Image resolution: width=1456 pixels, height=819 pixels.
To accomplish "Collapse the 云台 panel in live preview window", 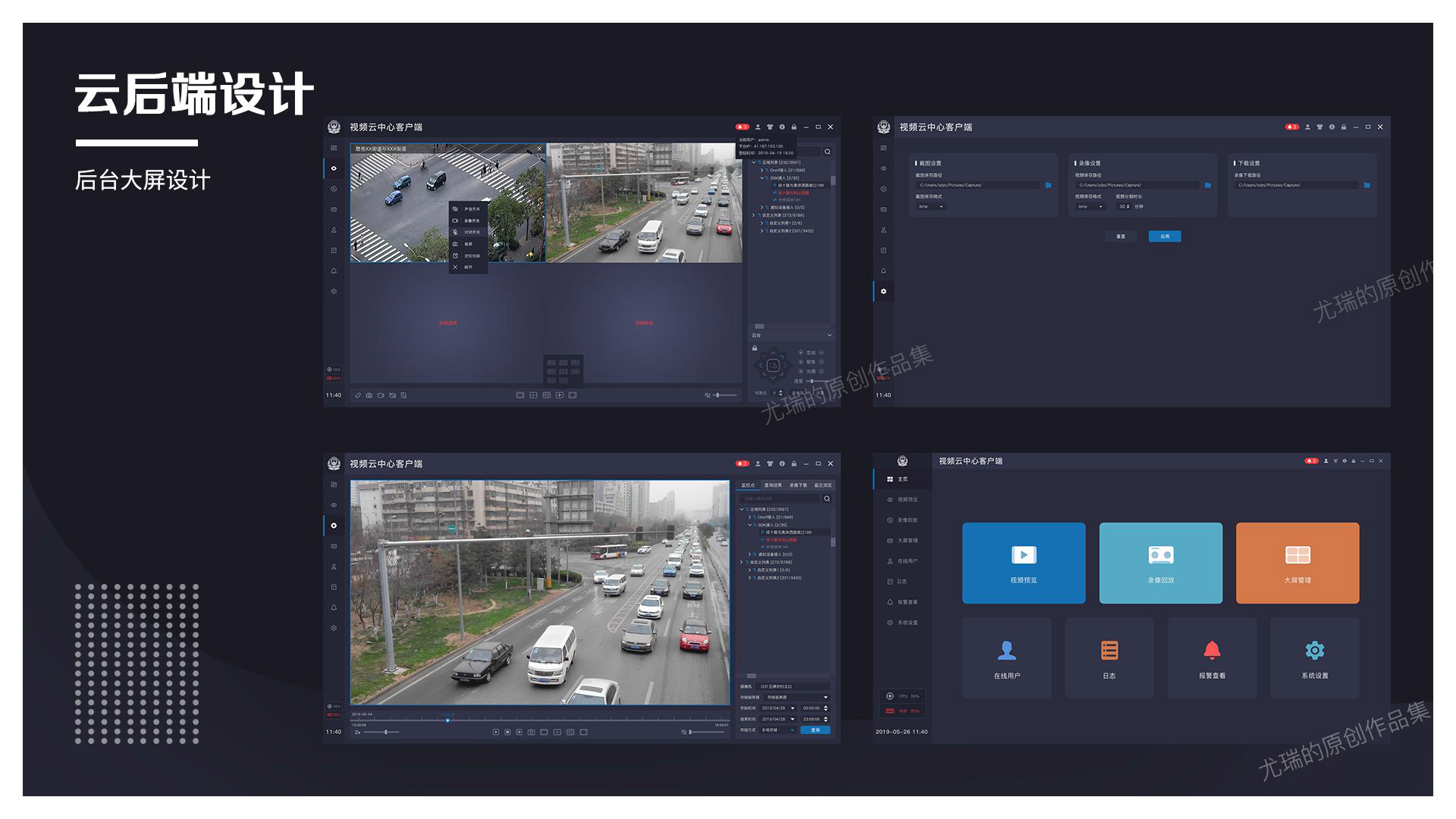I will click(830, 335).
